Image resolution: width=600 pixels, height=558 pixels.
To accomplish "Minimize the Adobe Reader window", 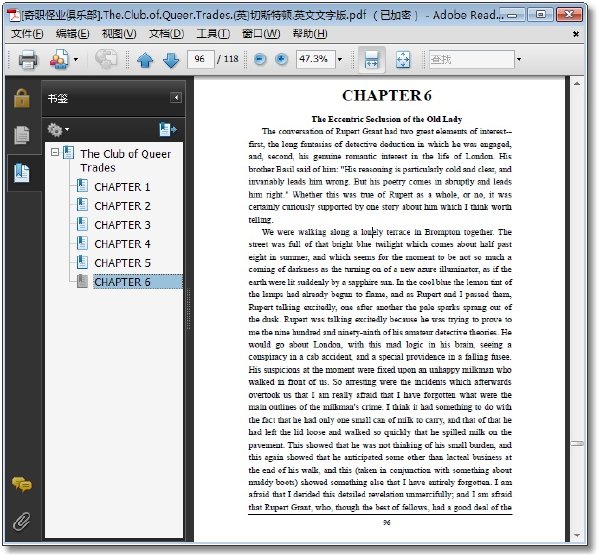I will click(x=512, y=15).
